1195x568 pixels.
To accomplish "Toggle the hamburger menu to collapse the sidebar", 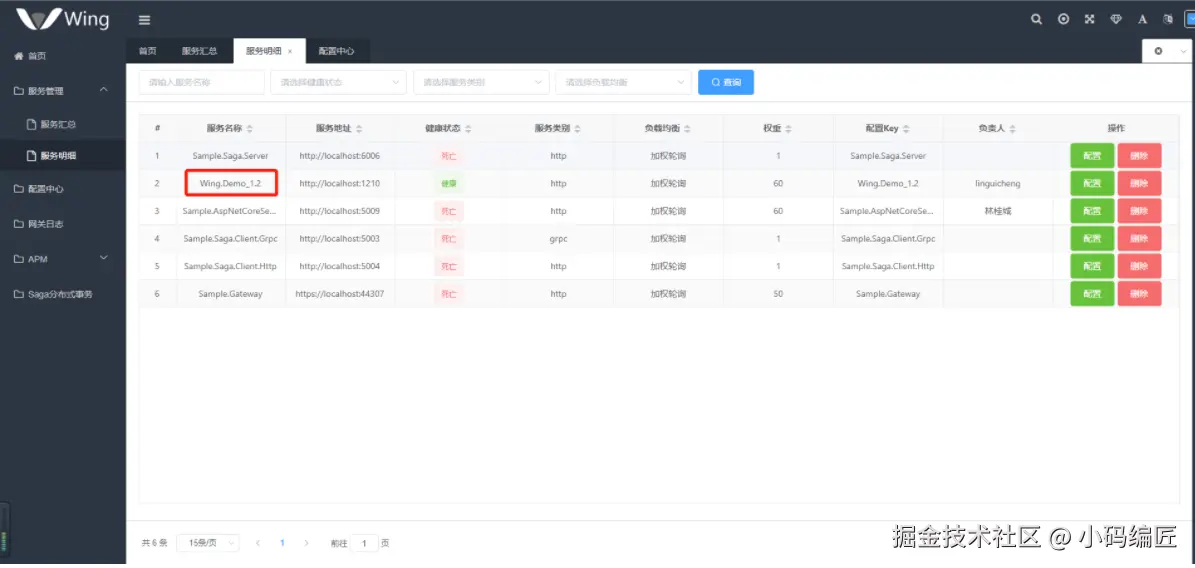I will [145, 20].
